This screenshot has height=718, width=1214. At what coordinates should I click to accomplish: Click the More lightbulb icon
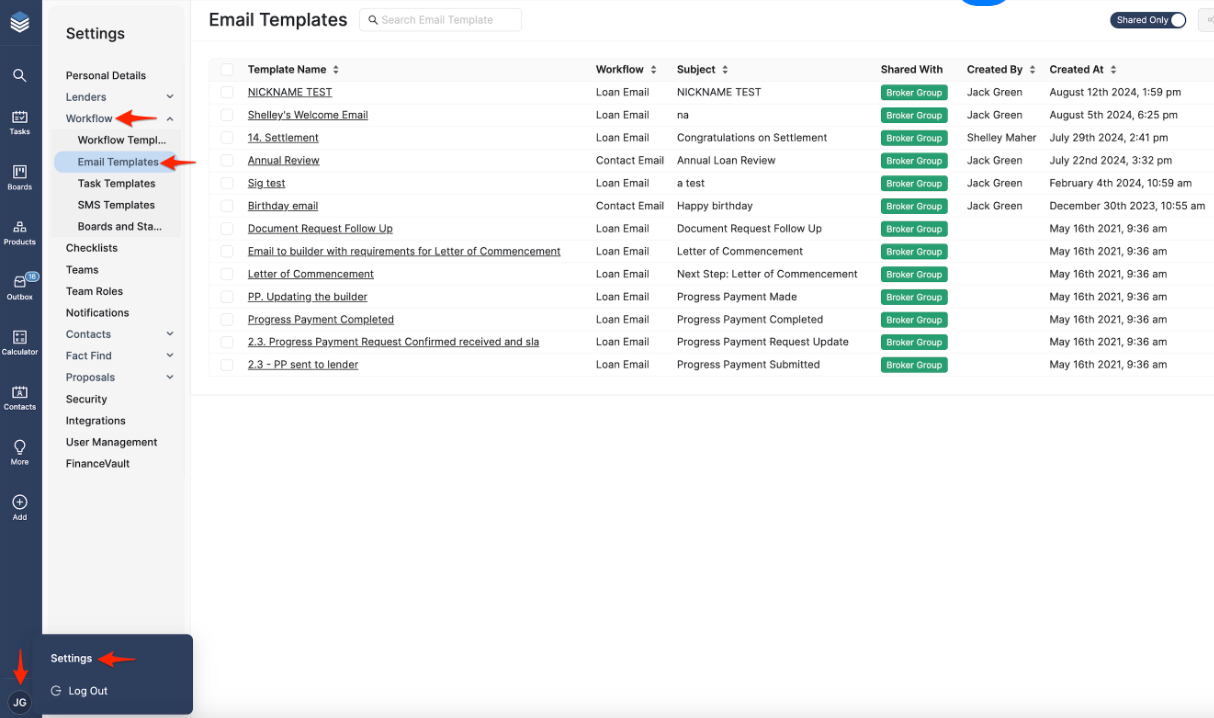(20, 452)
